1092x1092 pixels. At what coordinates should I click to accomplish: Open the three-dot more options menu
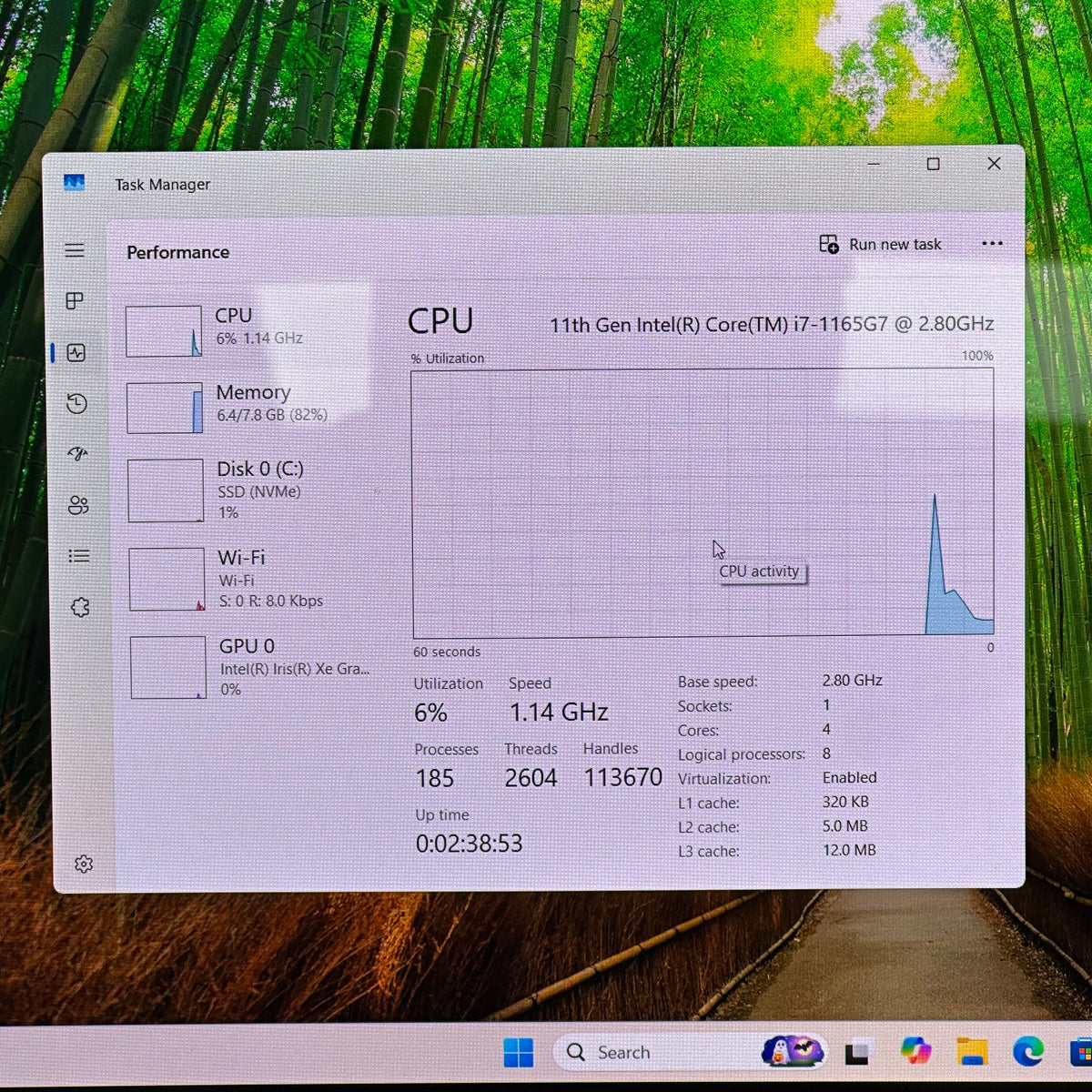tap(992, 243)
